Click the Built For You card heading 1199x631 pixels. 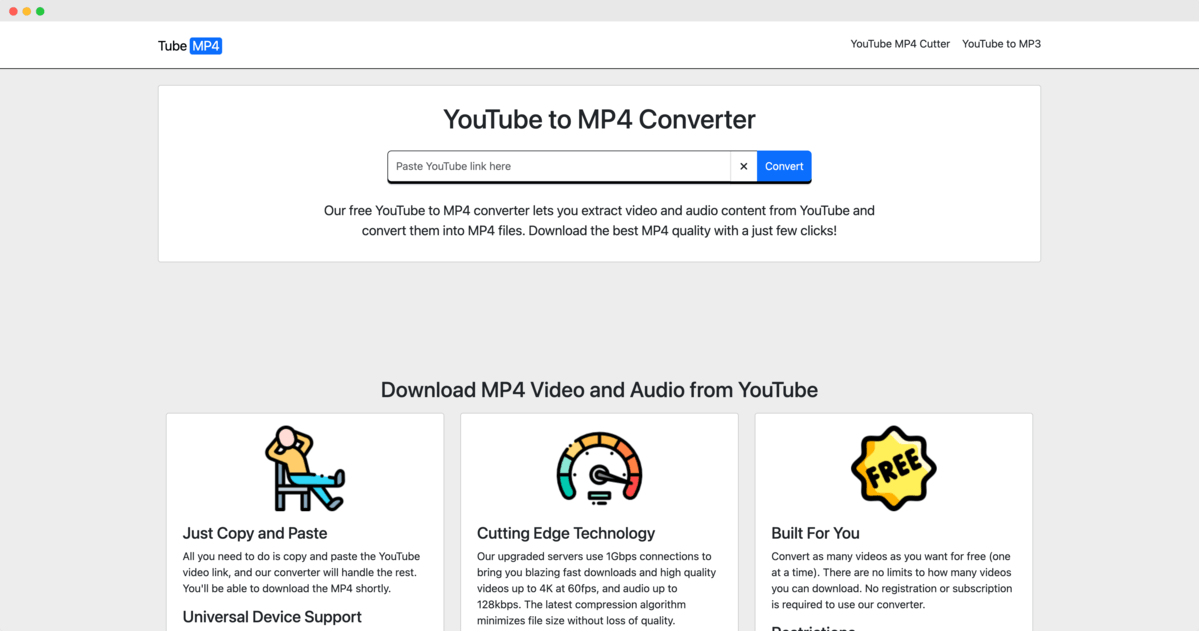point(818,533)
